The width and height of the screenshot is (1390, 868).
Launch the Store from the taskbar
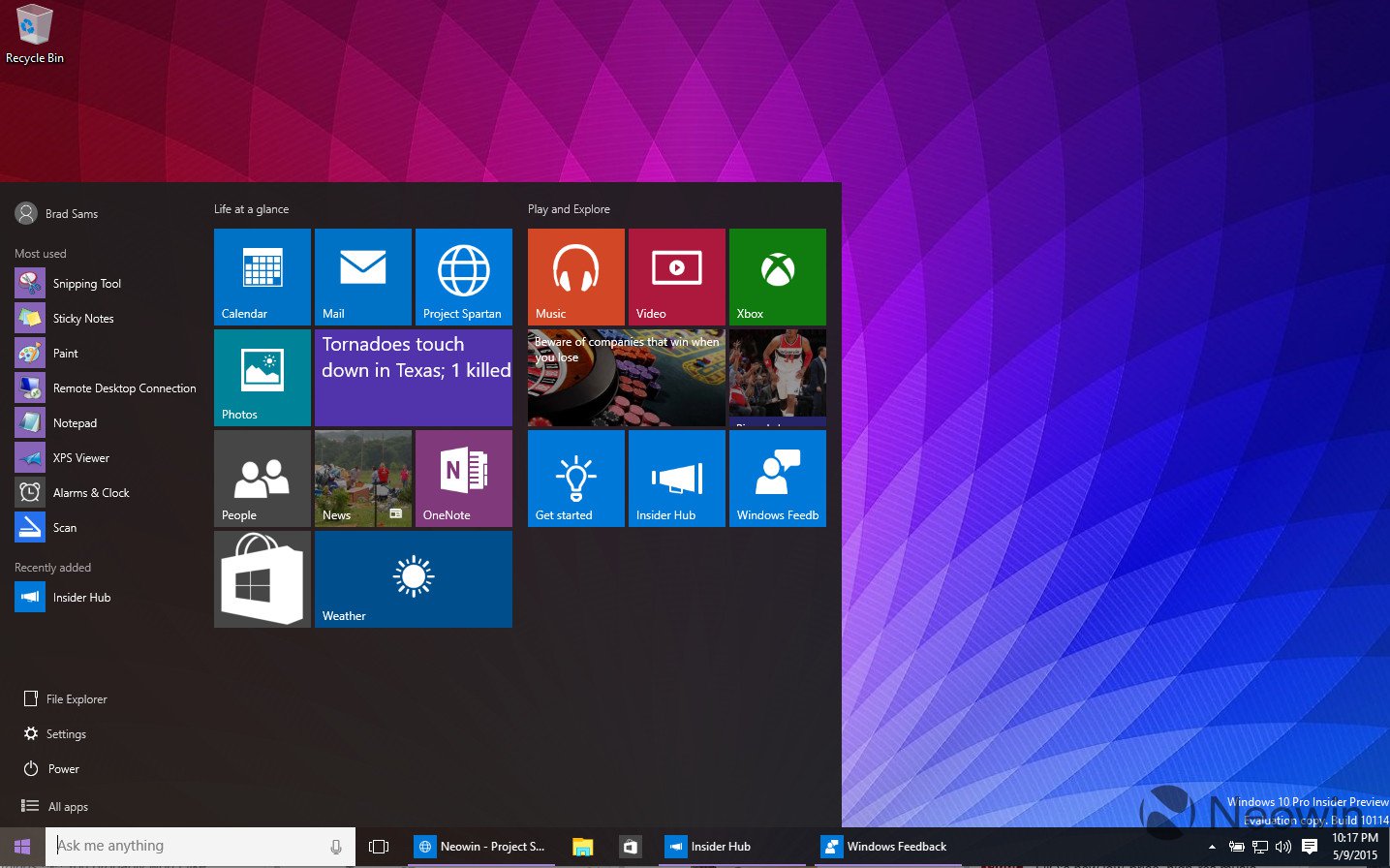click(630, 845)
